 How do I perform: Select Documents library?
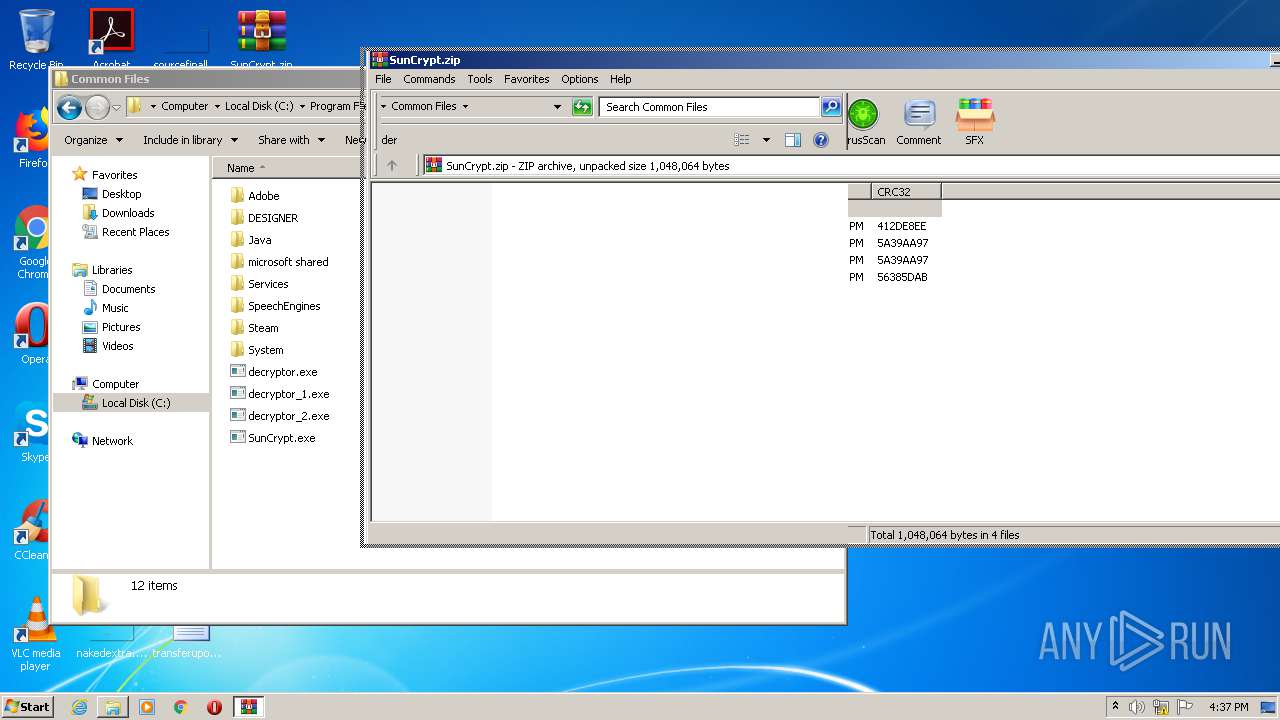tap(128, 289)
